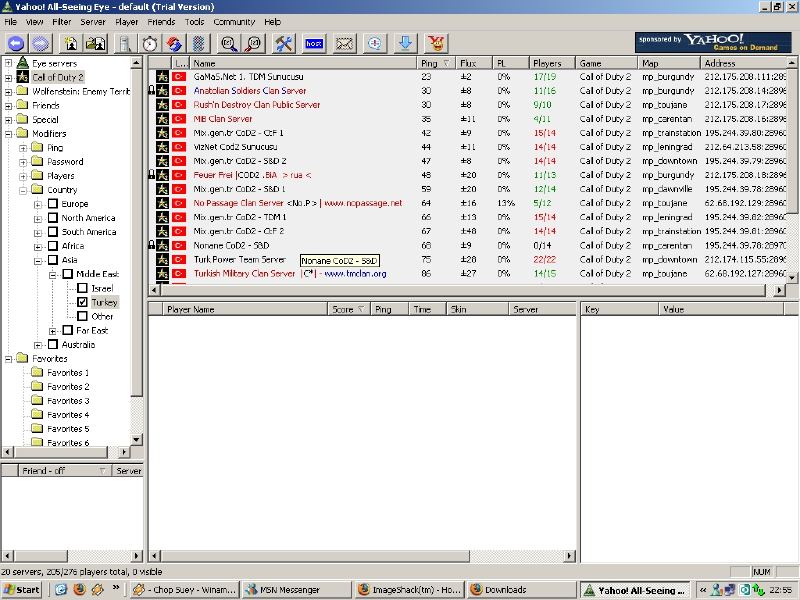Collapse the Modifiers tree node
The image size is (800, 600).
tap(8, 134)
